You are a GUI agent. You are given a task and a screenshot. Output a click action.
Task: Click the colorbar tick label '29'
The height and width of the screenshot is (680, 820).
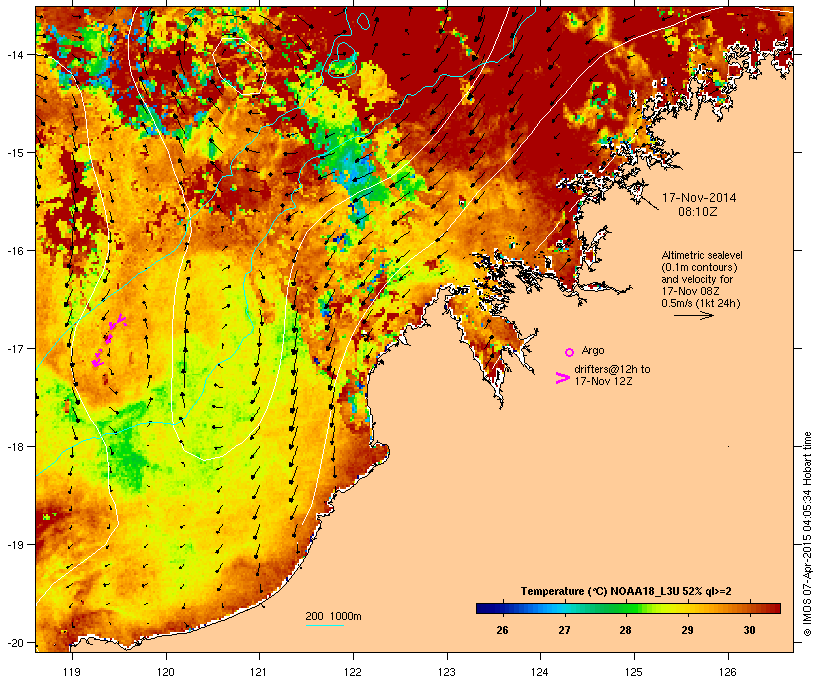tap(687, 630)
